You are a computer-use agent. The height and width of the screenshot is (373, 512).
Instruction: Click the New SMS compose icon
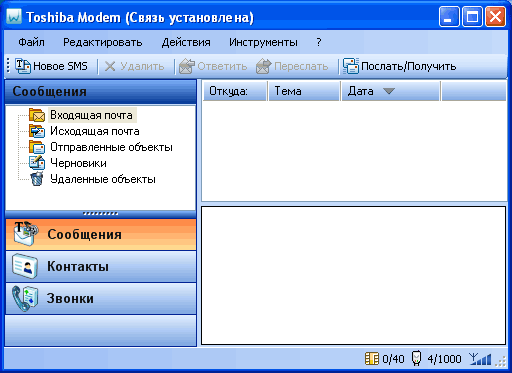(23, 66)
